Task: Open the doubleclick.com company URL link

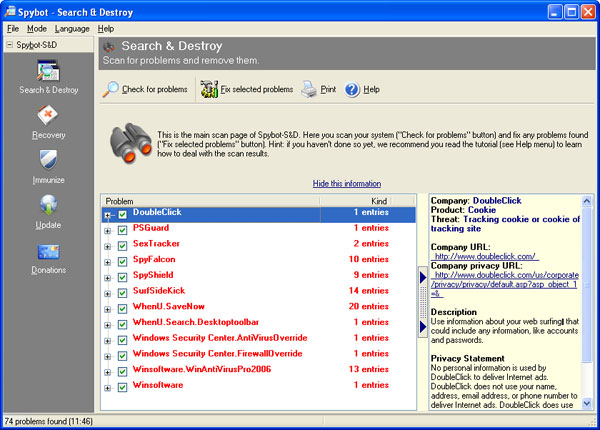Action: [485, 256]
